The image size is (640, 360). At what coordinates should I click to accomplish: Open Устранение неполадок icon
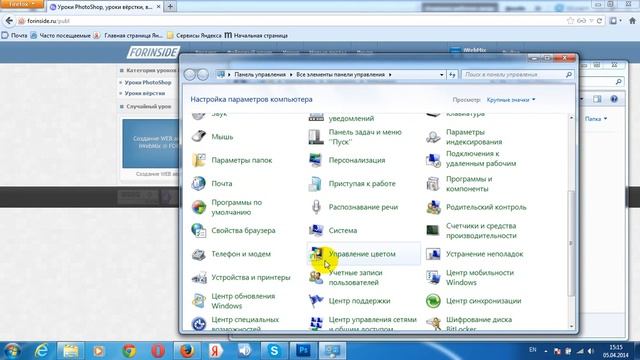pos(433,254)
